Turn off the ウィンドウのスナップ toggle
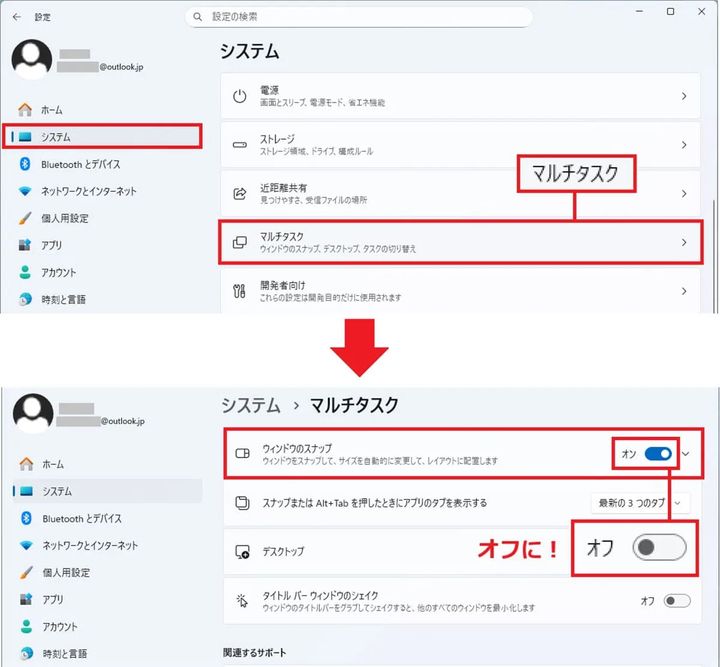This screenshot has height=667, width=720. tap(658, 454)
